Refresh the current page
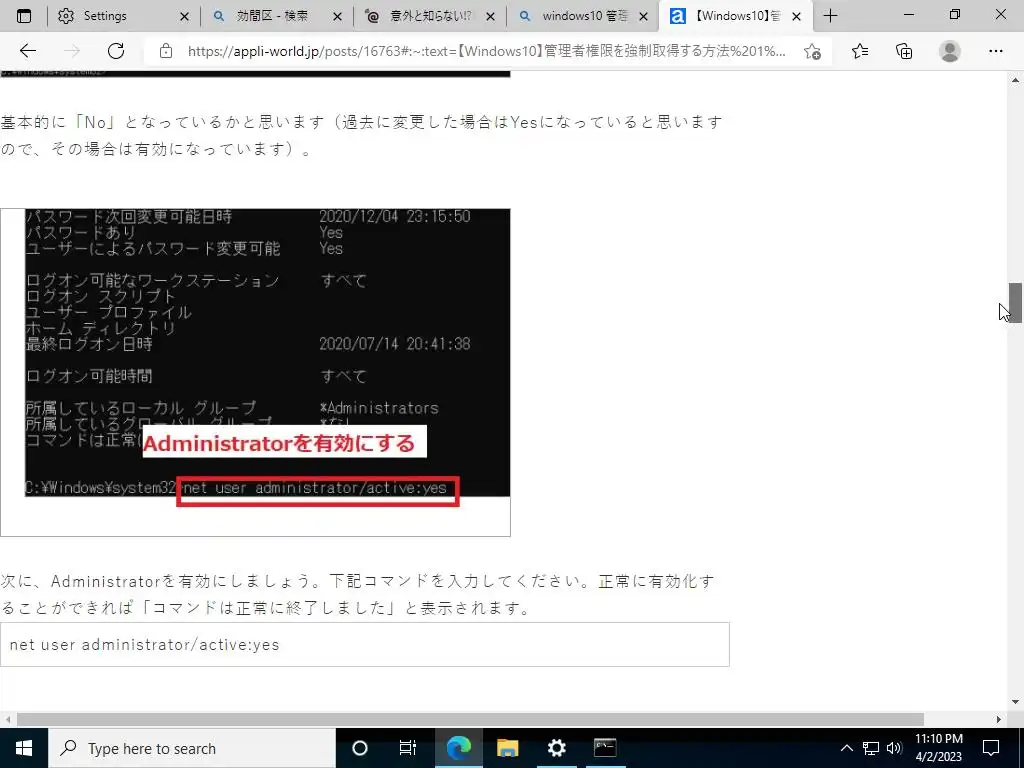 click(x=116, y=51)
